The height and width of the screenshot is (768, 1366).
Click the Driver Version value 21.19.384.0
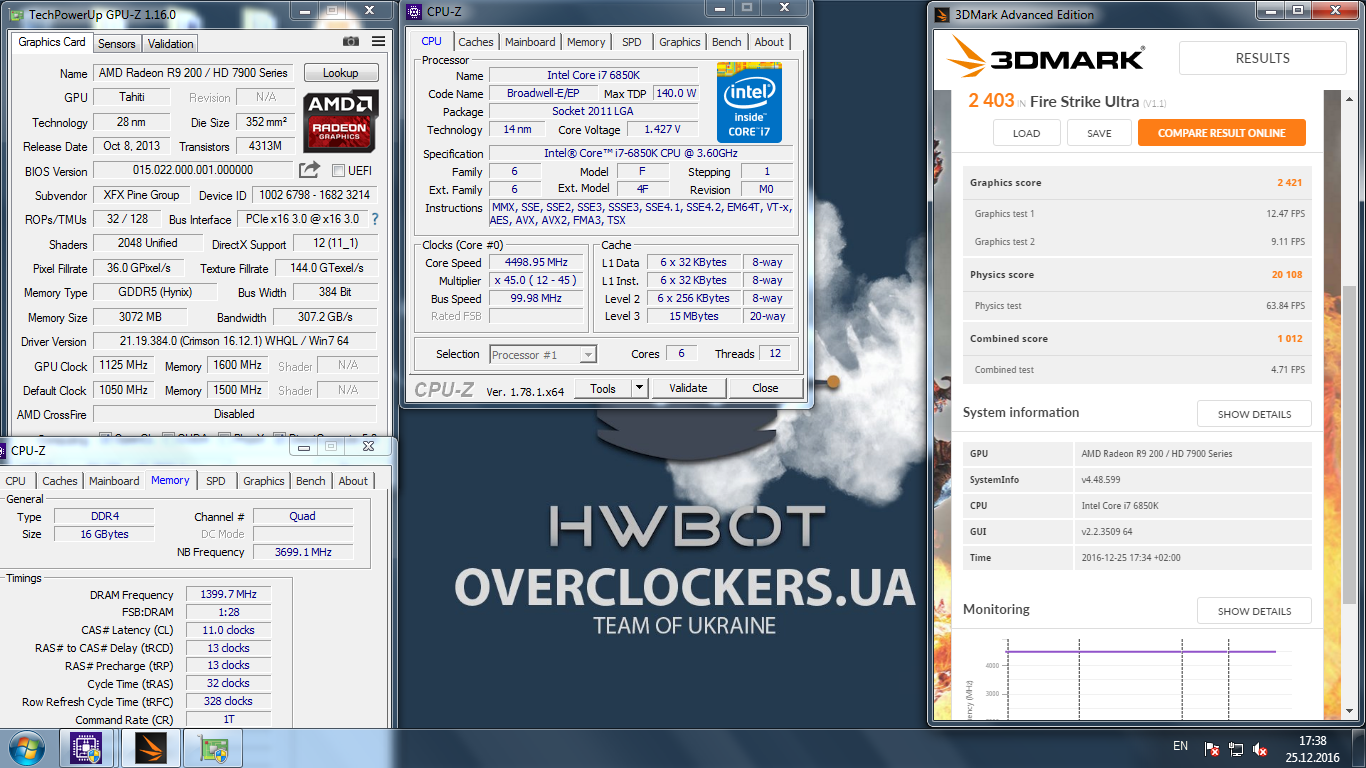pyautogui.click(x=235, y=341)
